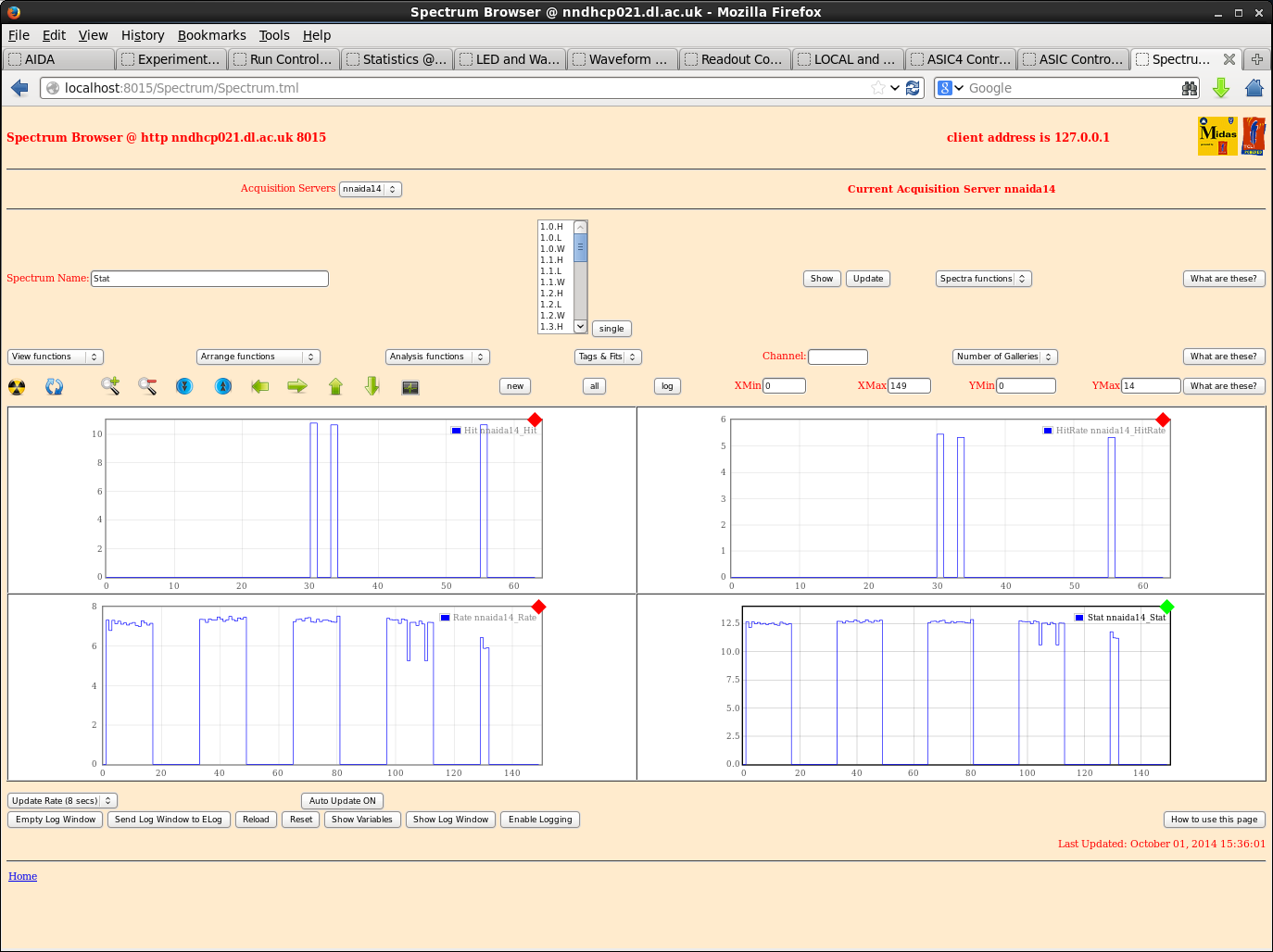
Task: Open the Arrange functions dropdown
Action: click(258, 357)
